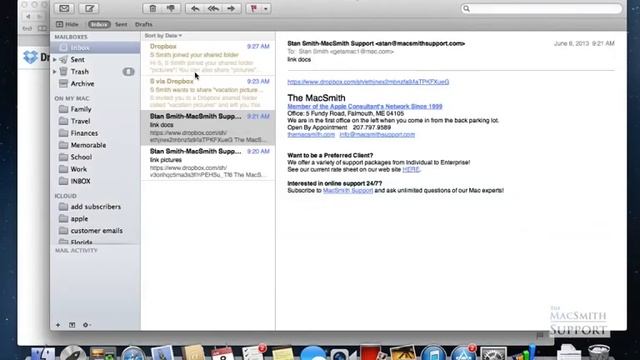The width and height of the screenshot is (640, 360).
Task: Open the Family folder
Action: 81,109
